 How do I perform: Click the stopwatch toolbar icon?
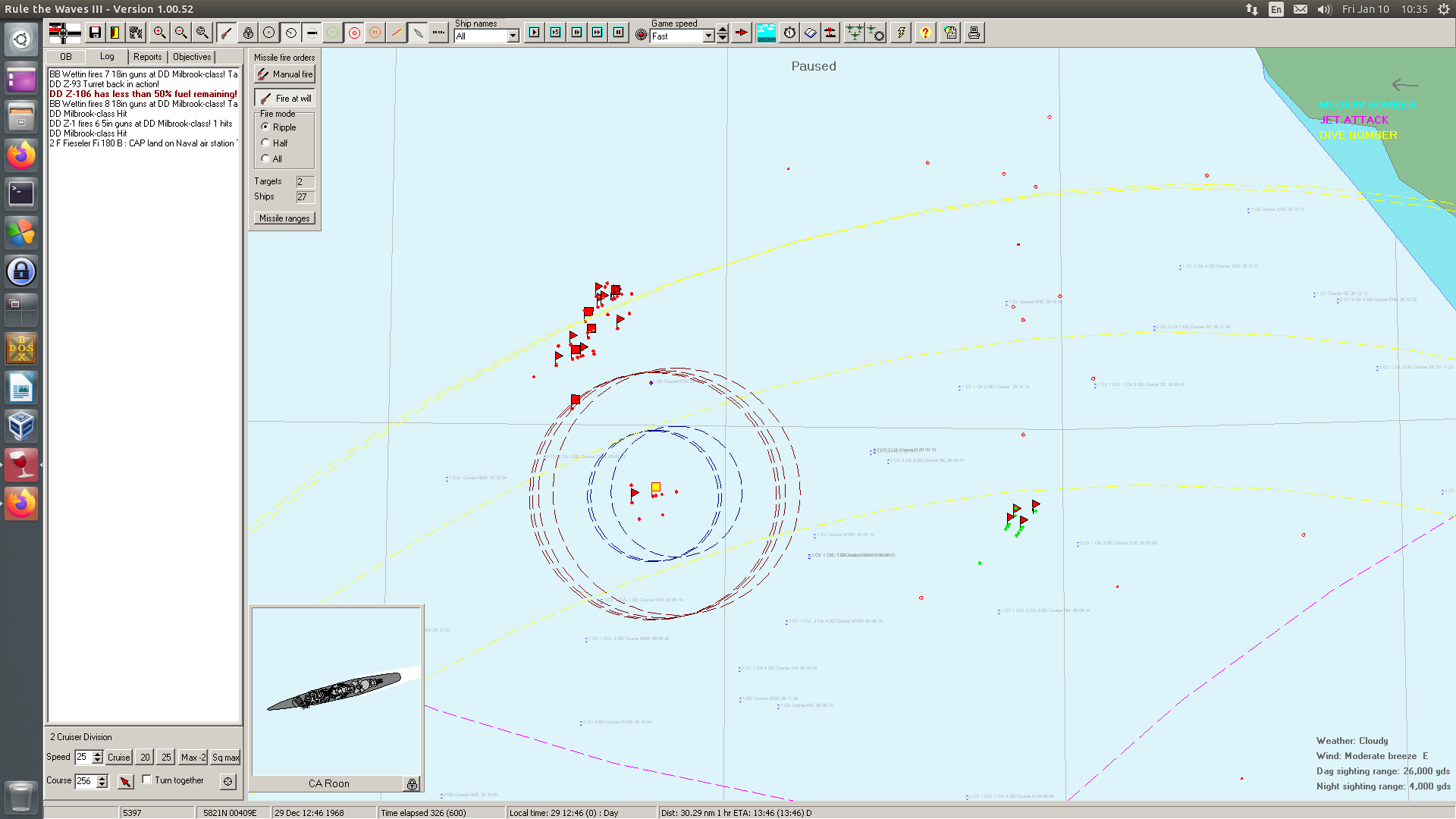pos(789,33)
